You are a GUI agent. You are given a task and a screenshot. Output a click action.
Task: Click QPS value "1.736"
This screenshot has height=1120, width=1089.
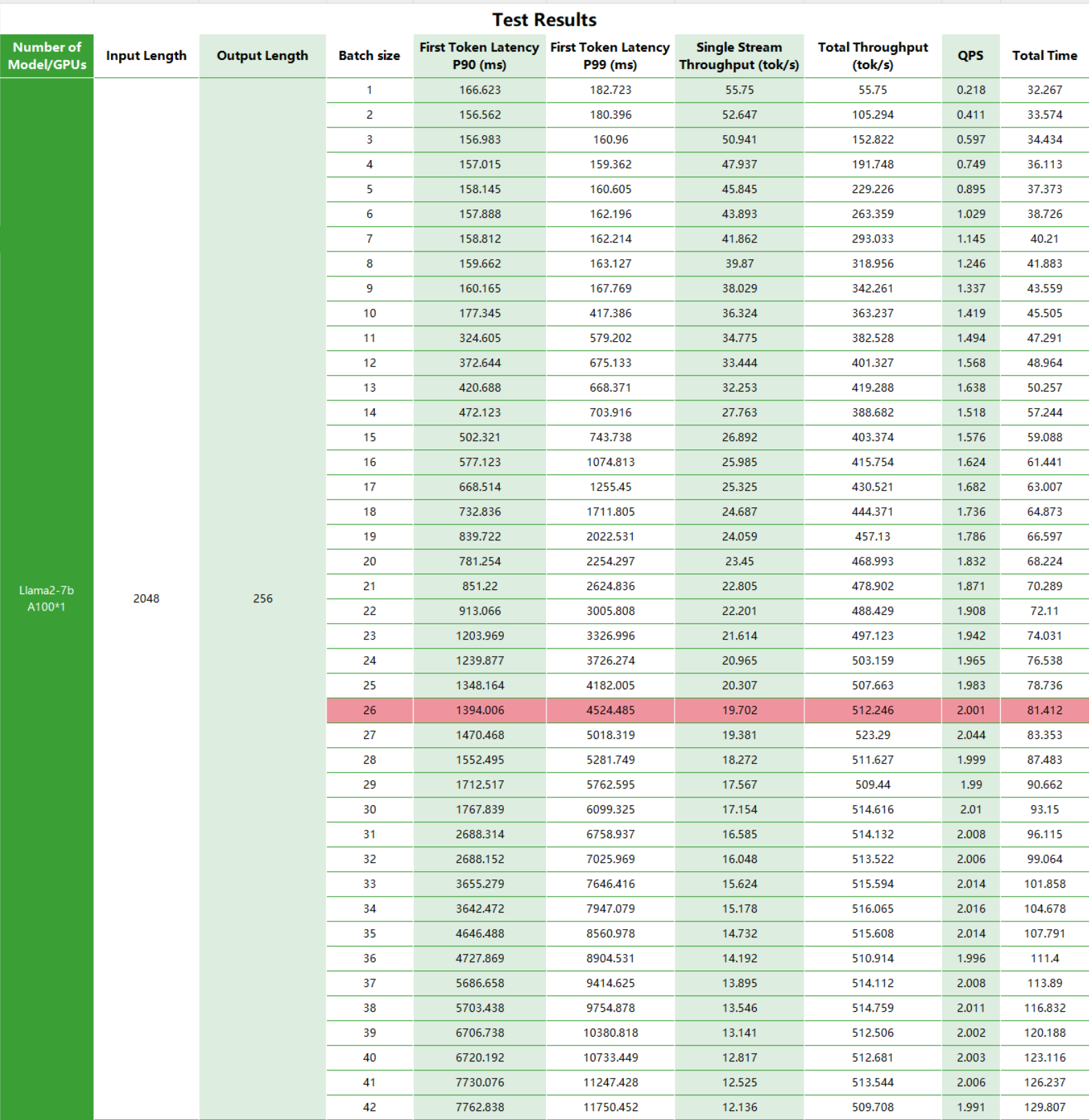(x=970, y=512)
